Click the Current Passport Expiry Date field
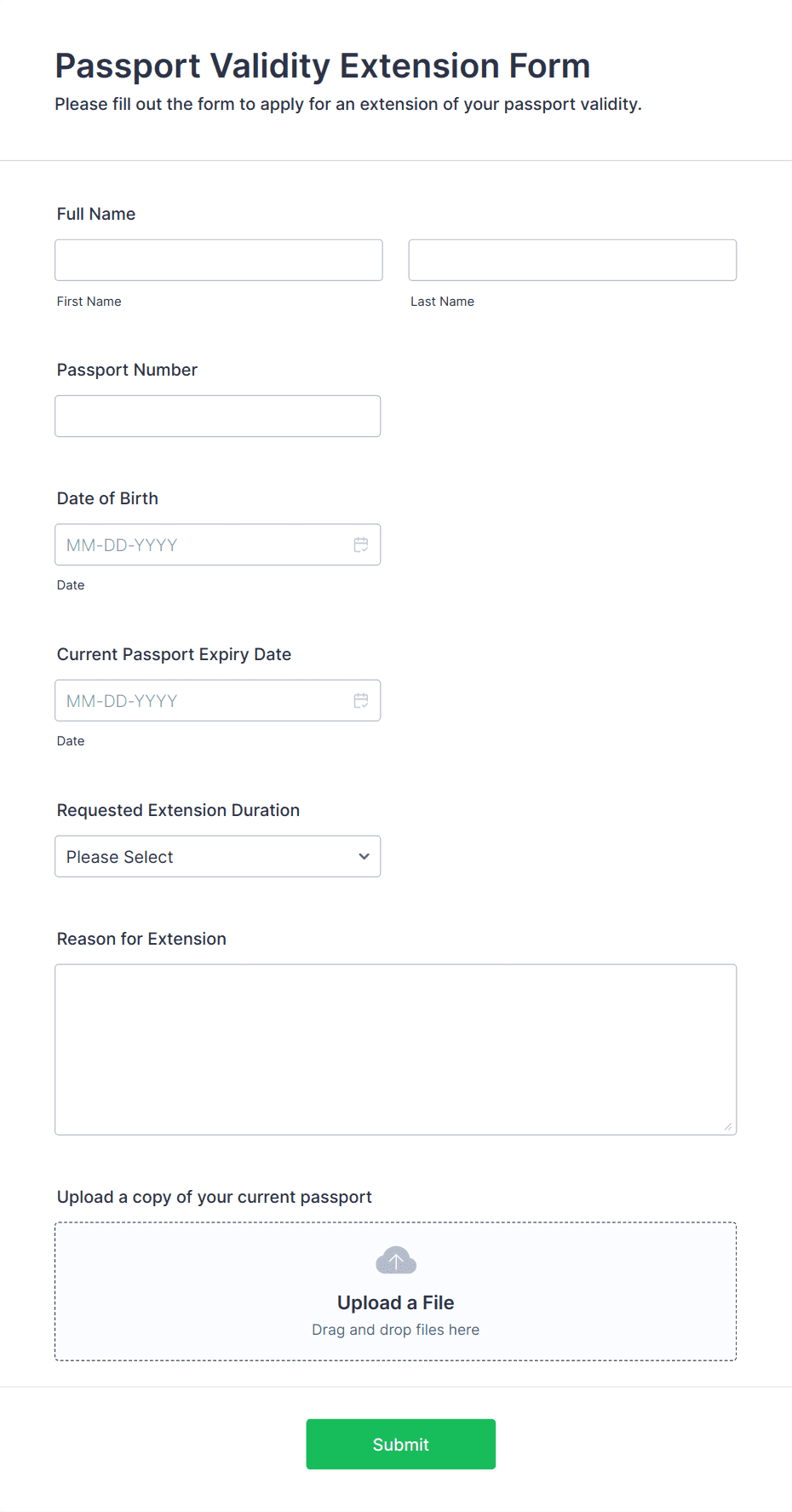Viewport: 792px width, 1512px height. click(x=218, y=701)
